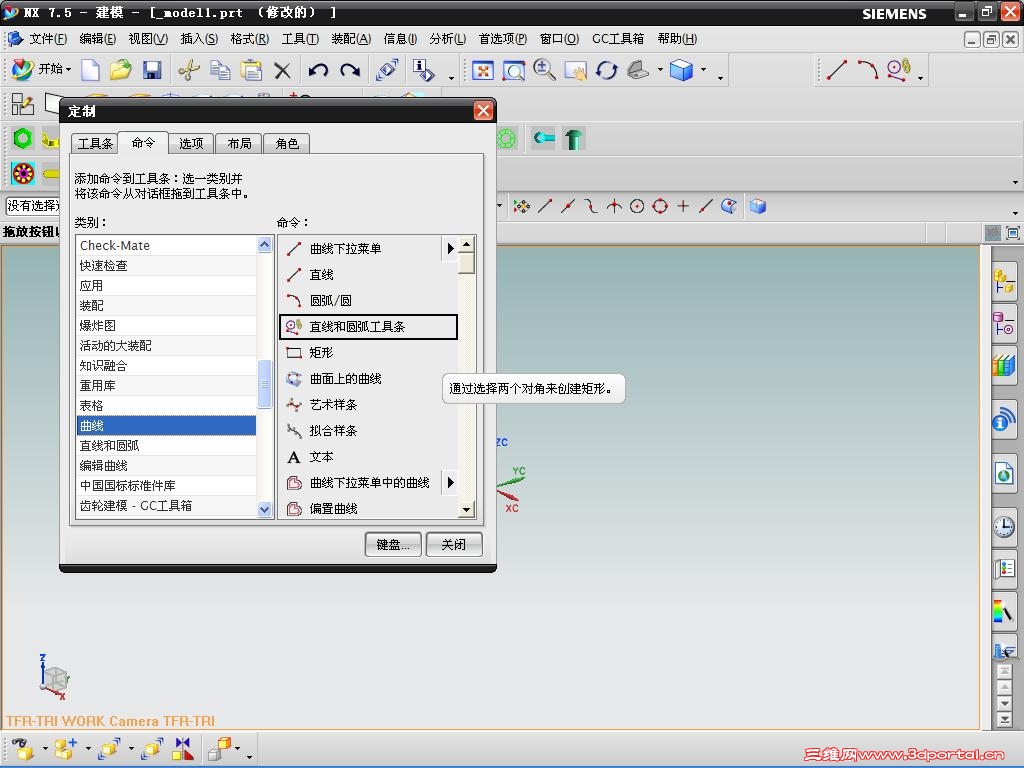Select the 编辑曲线 category
Viewport: 1024px width, 768px height.
point(167,466)
